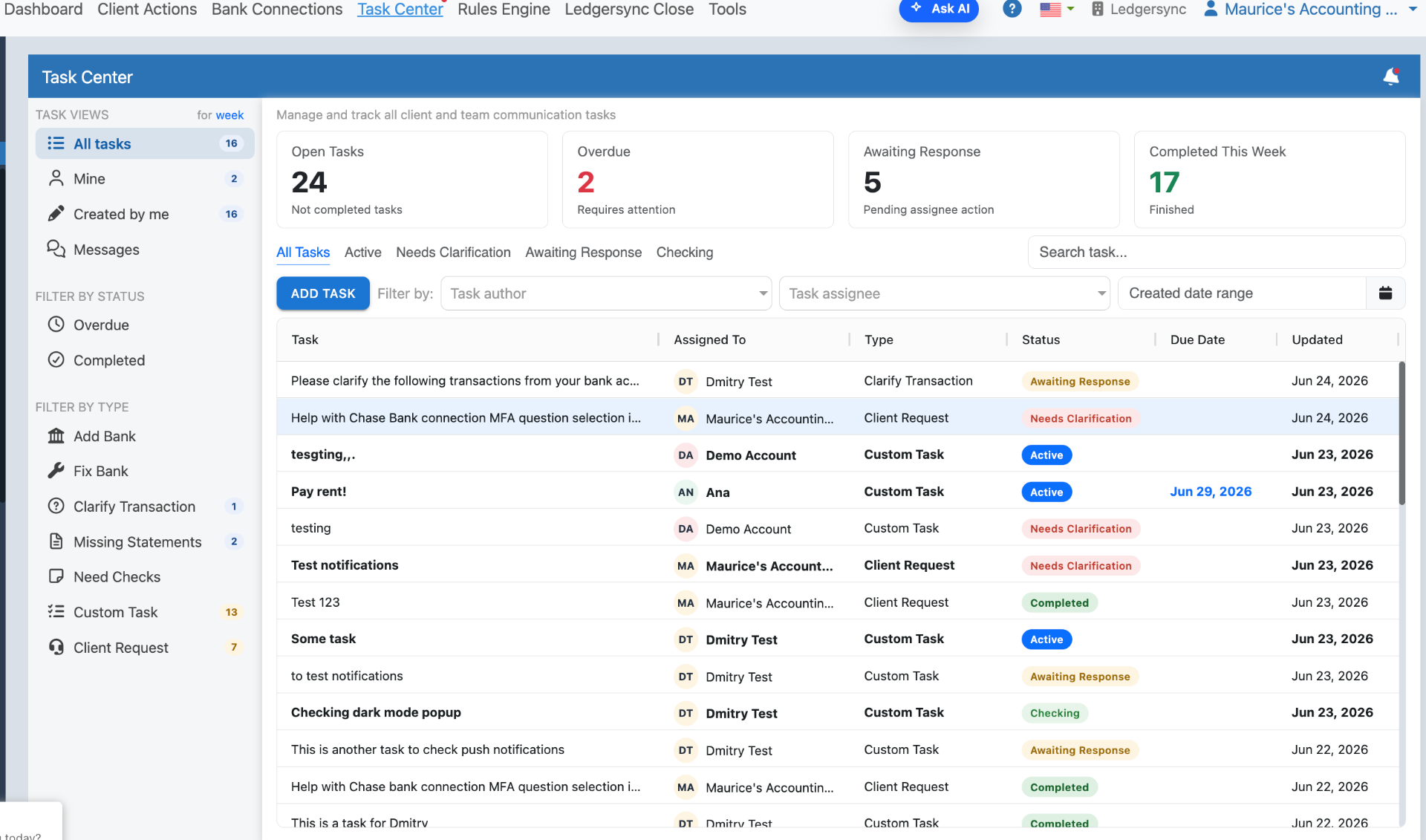Click the Missing Statements document icon
The width and height of the screenshot is (1426, 840).
56,541
